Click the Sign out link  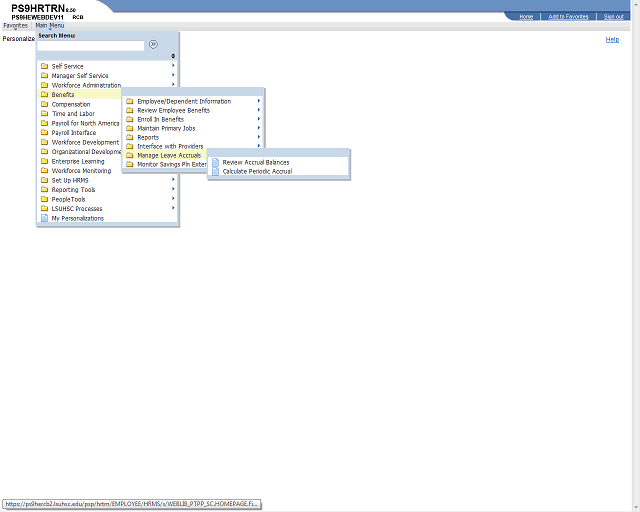(x=613, y=17)
